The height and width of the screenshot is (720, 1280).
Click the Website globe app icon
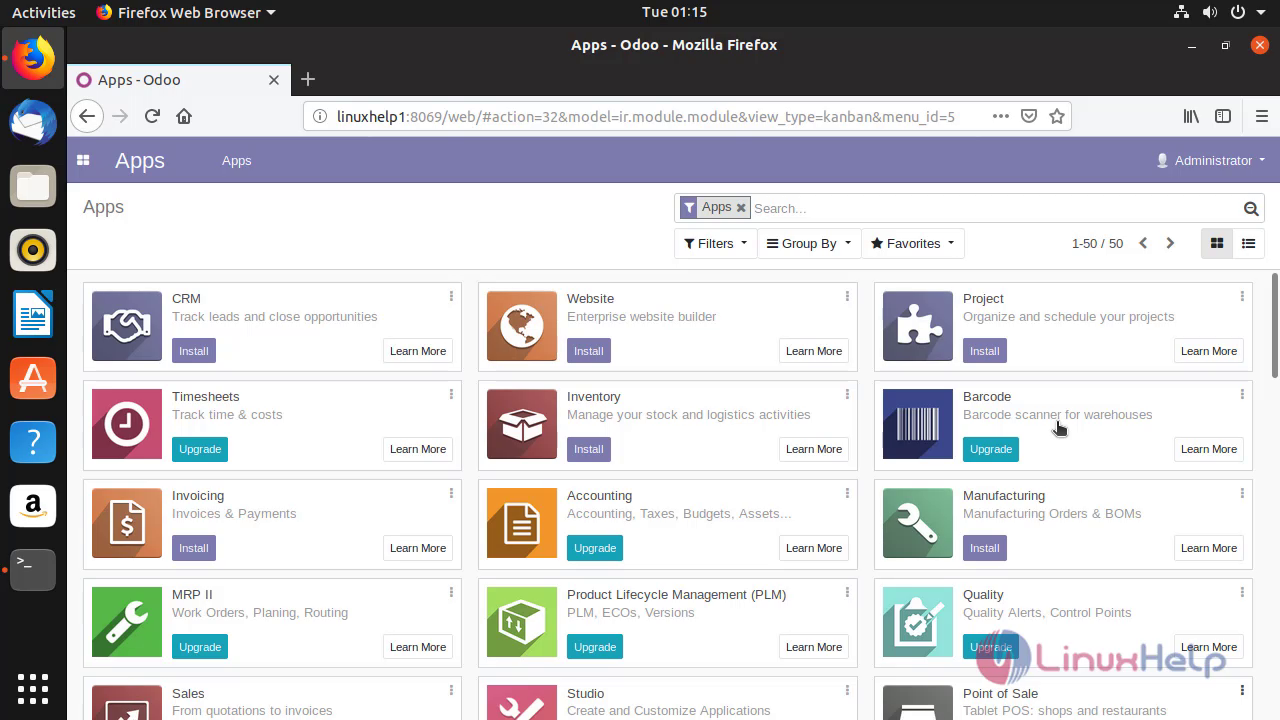coord(522,326)
